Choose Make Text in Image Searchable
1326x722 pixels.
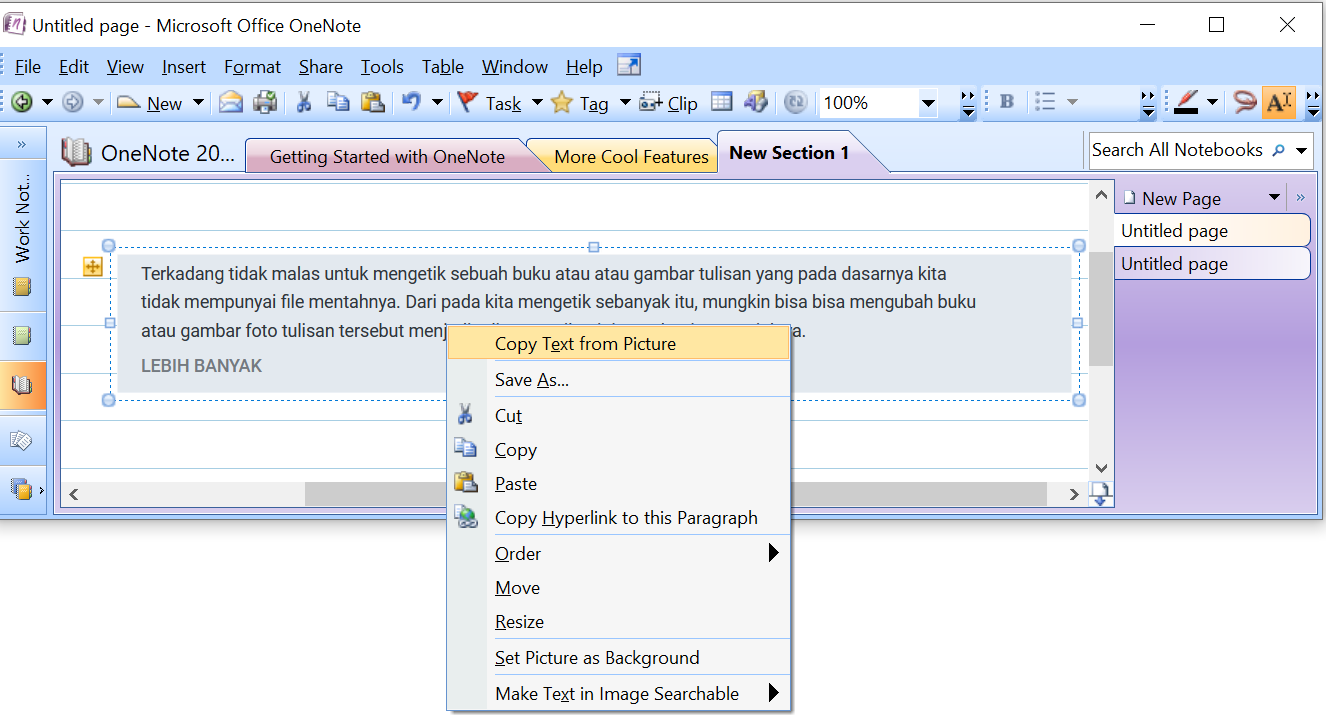619,694
